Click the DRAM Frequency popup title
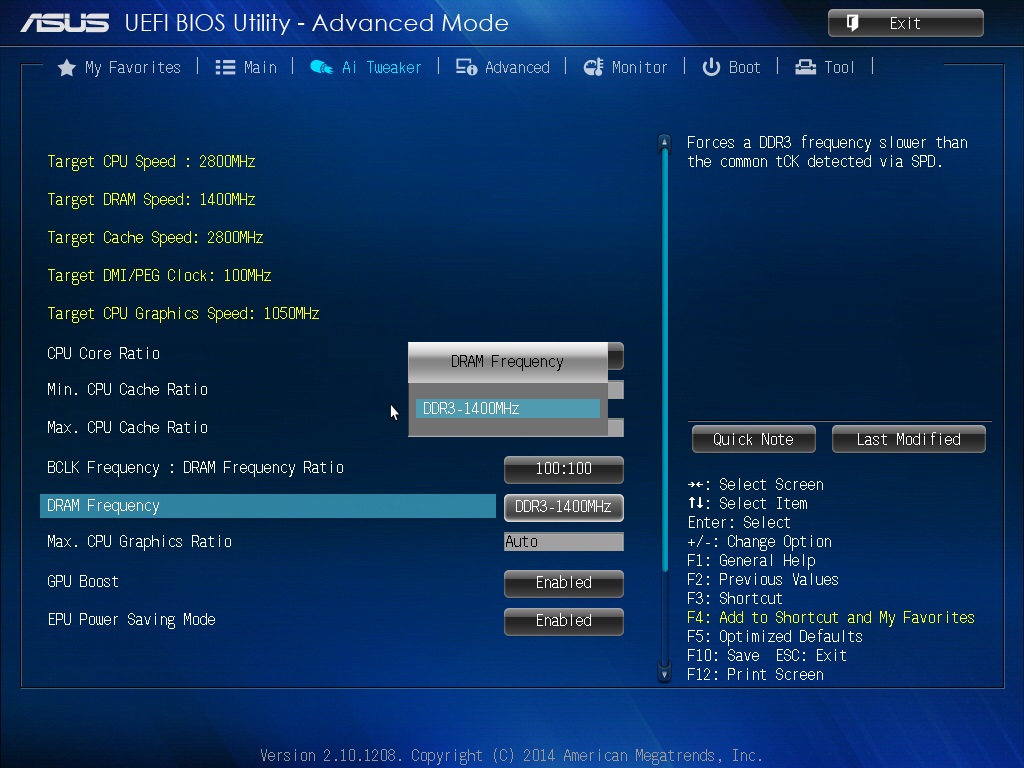1024x768 pixels. pos(507,362)
